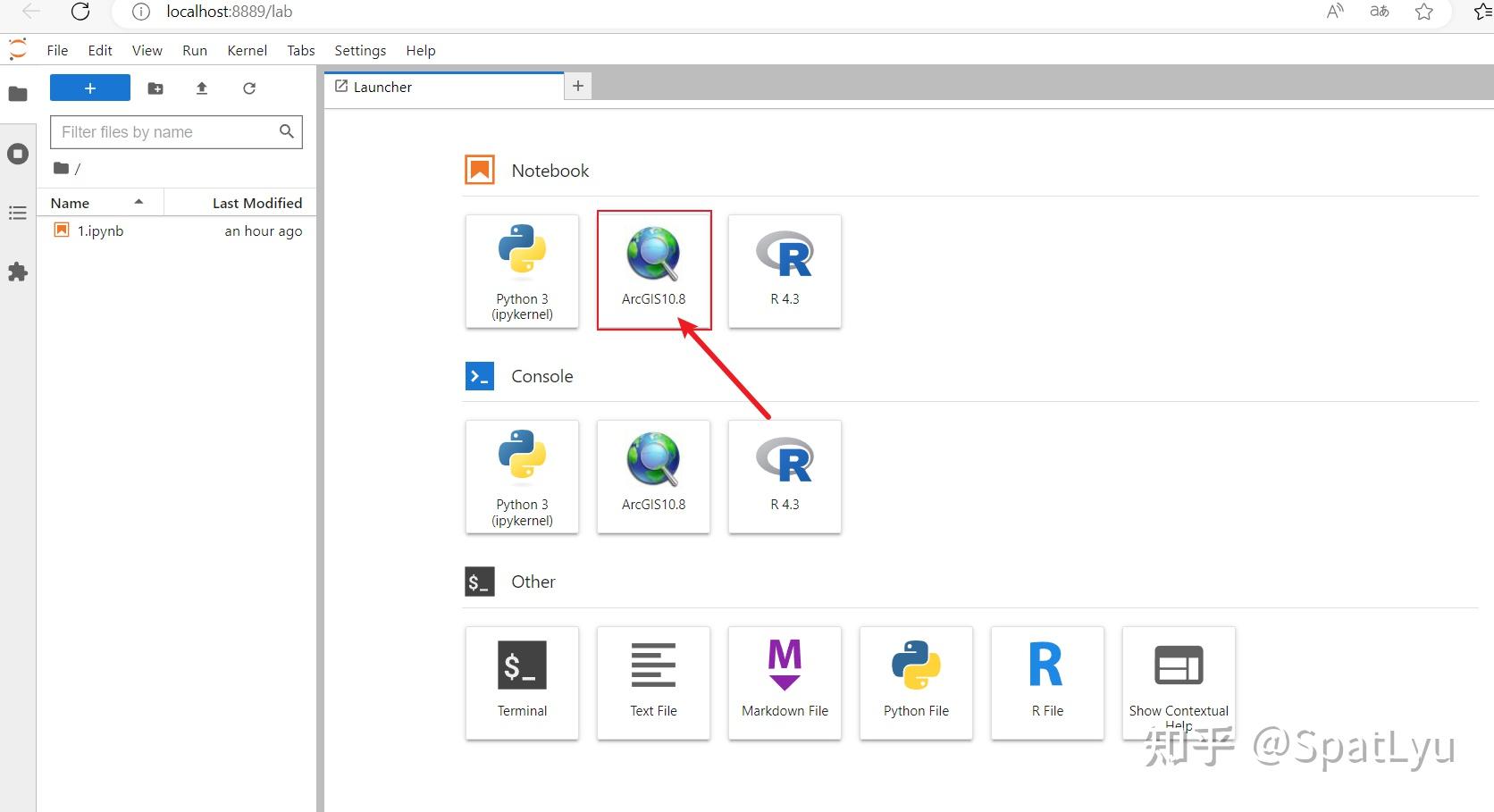
Task: Create a new Markdown File
Action: click(784, 682)
